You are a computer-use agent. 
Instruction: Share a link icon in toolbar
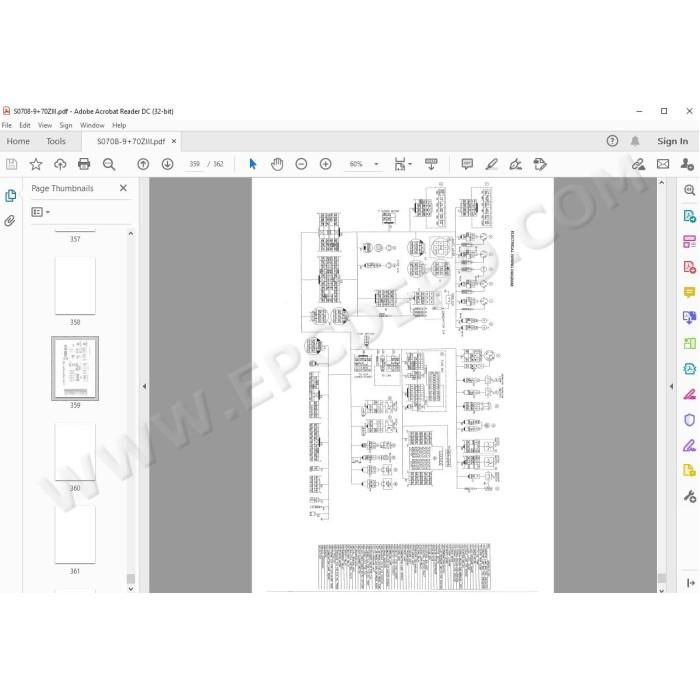pyautogui.click(x=638, y=164)
